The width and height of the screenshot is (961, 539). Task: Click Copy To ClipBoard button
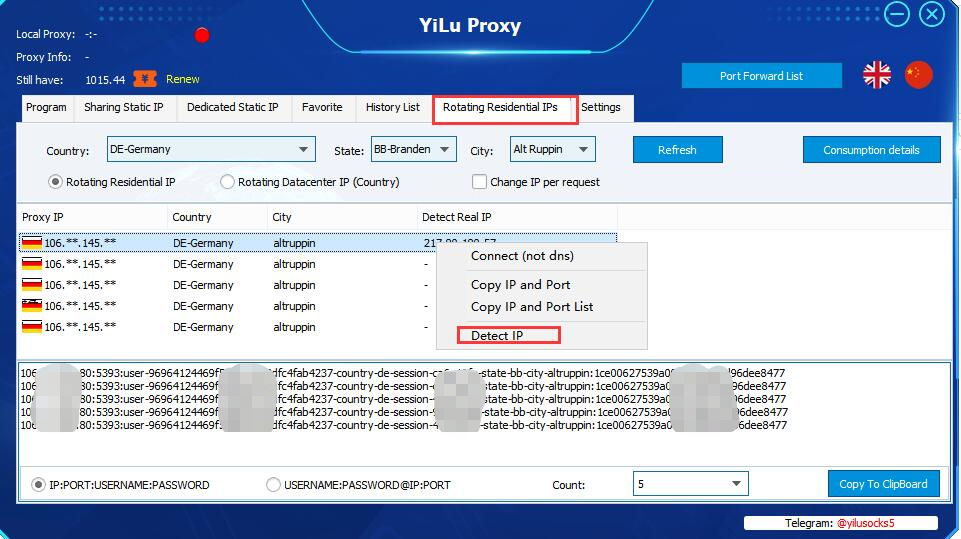coord(883,484)
